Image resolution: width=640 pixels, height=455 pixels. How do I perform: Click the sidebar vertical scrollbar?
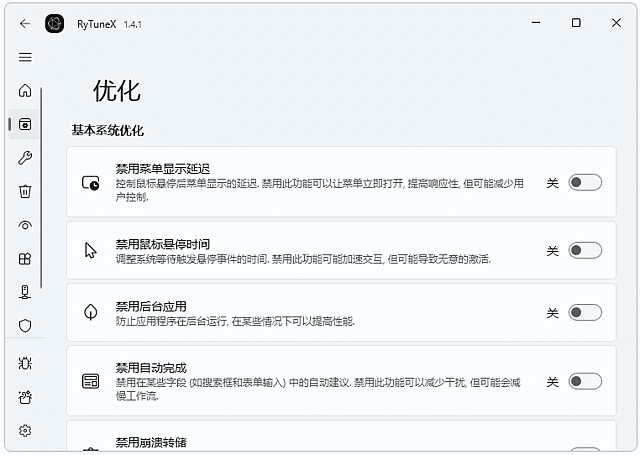[42, 190]
